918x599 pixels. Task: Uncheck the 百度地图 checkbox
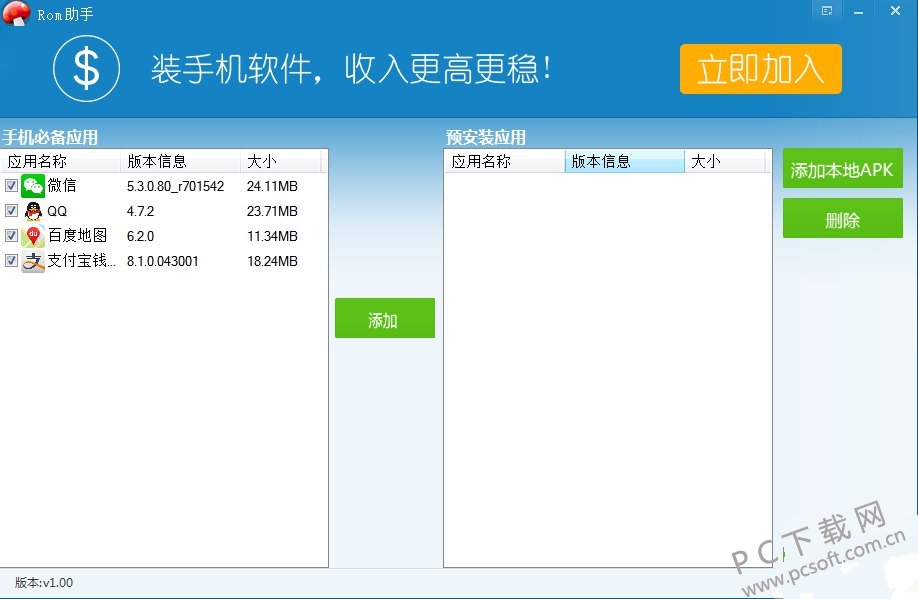[x=10, y=236]
